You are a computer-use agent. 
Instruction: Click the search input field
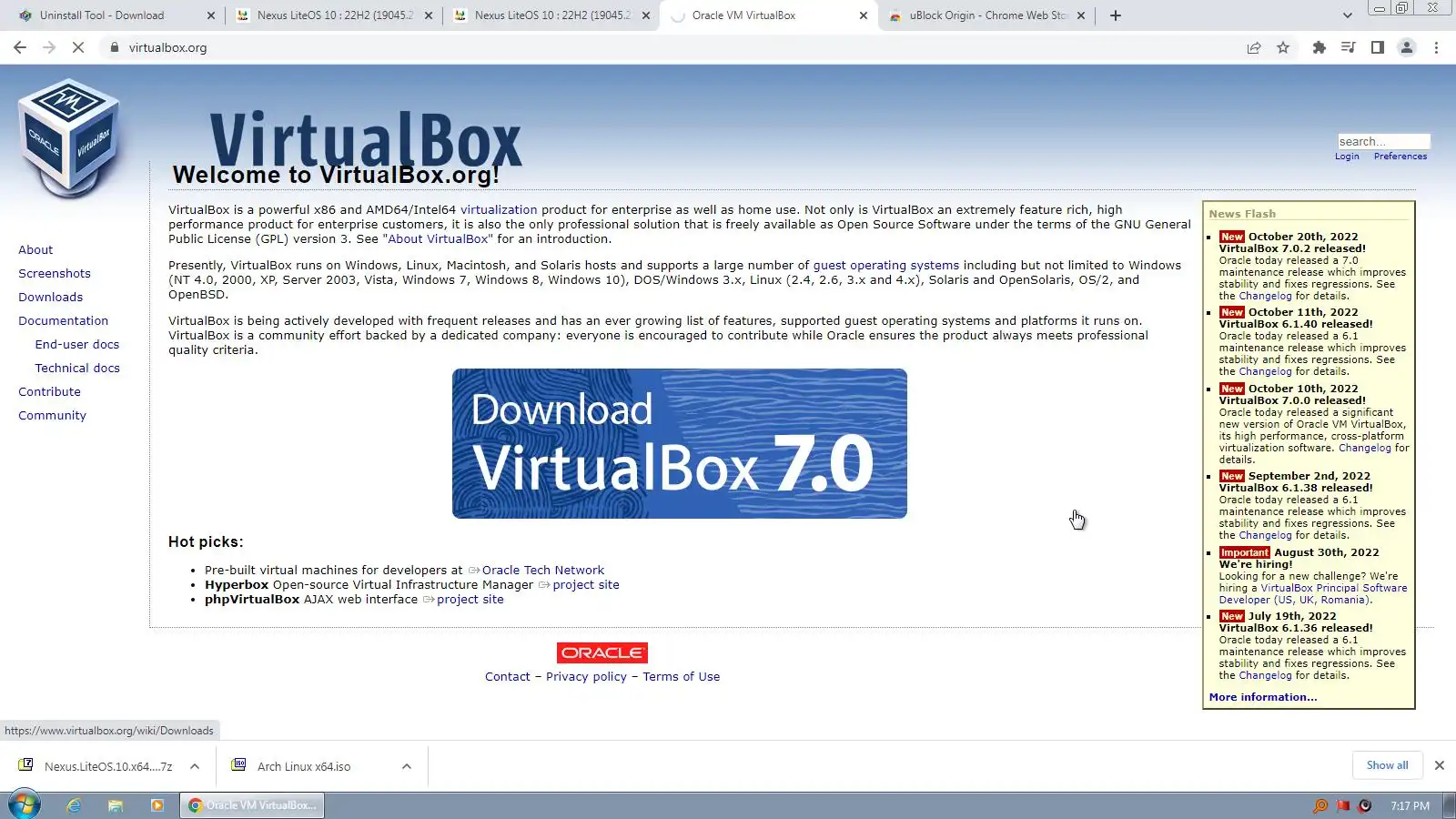coord(1383,141)
